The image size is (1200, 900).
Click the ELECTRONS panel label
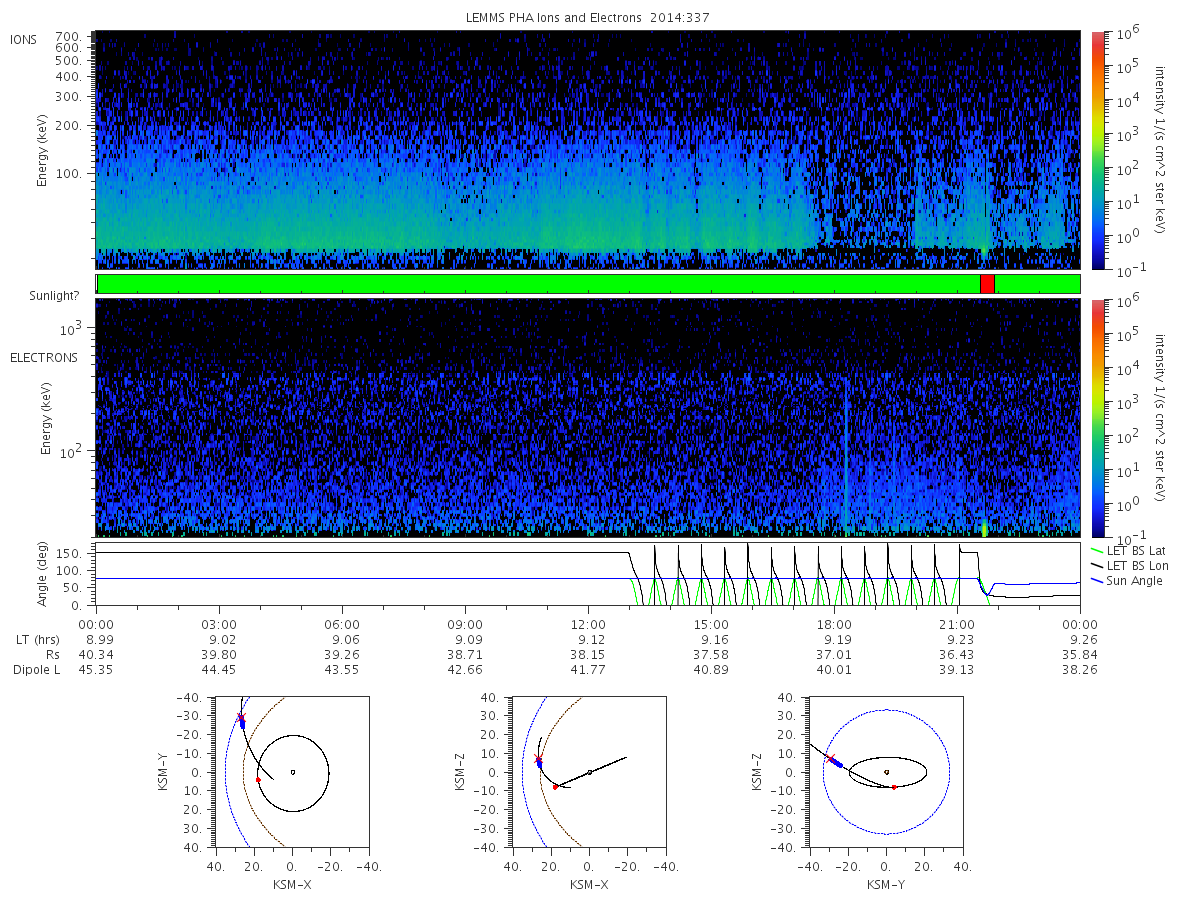(x=43, y=357)
